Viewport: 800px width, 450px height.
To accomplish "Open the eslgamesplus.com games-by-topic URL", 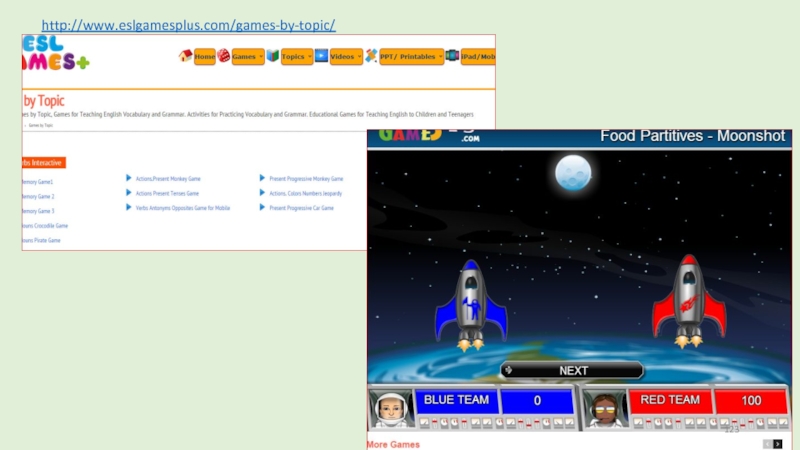I will coord(188,25).
